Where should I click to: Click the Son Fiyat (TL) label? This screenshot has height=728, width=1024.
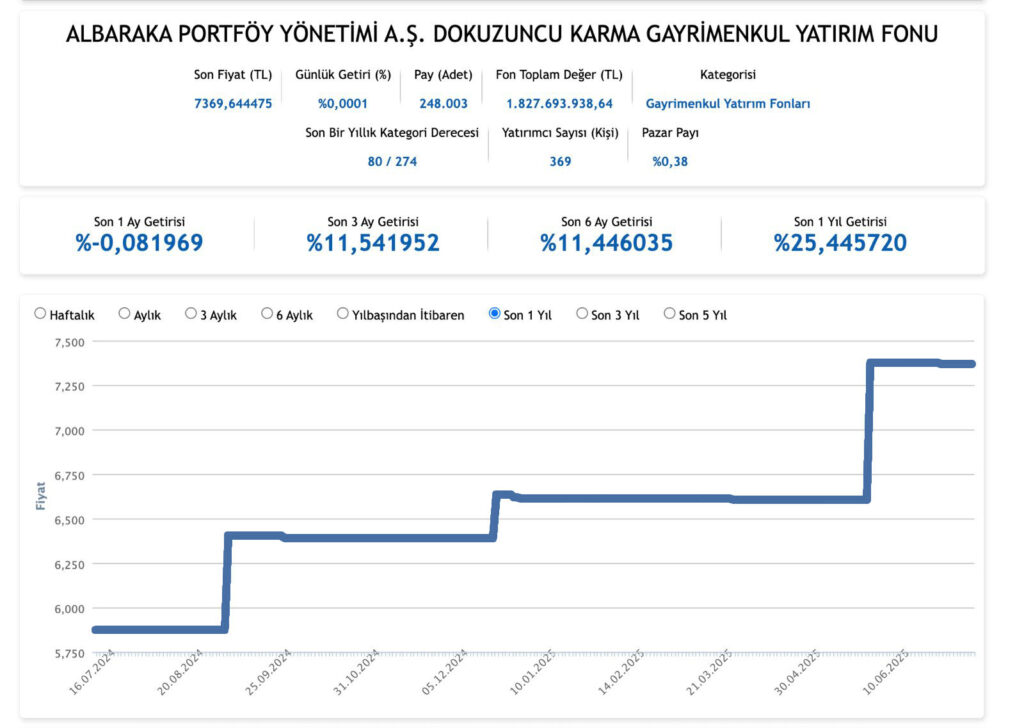point(232,75)
